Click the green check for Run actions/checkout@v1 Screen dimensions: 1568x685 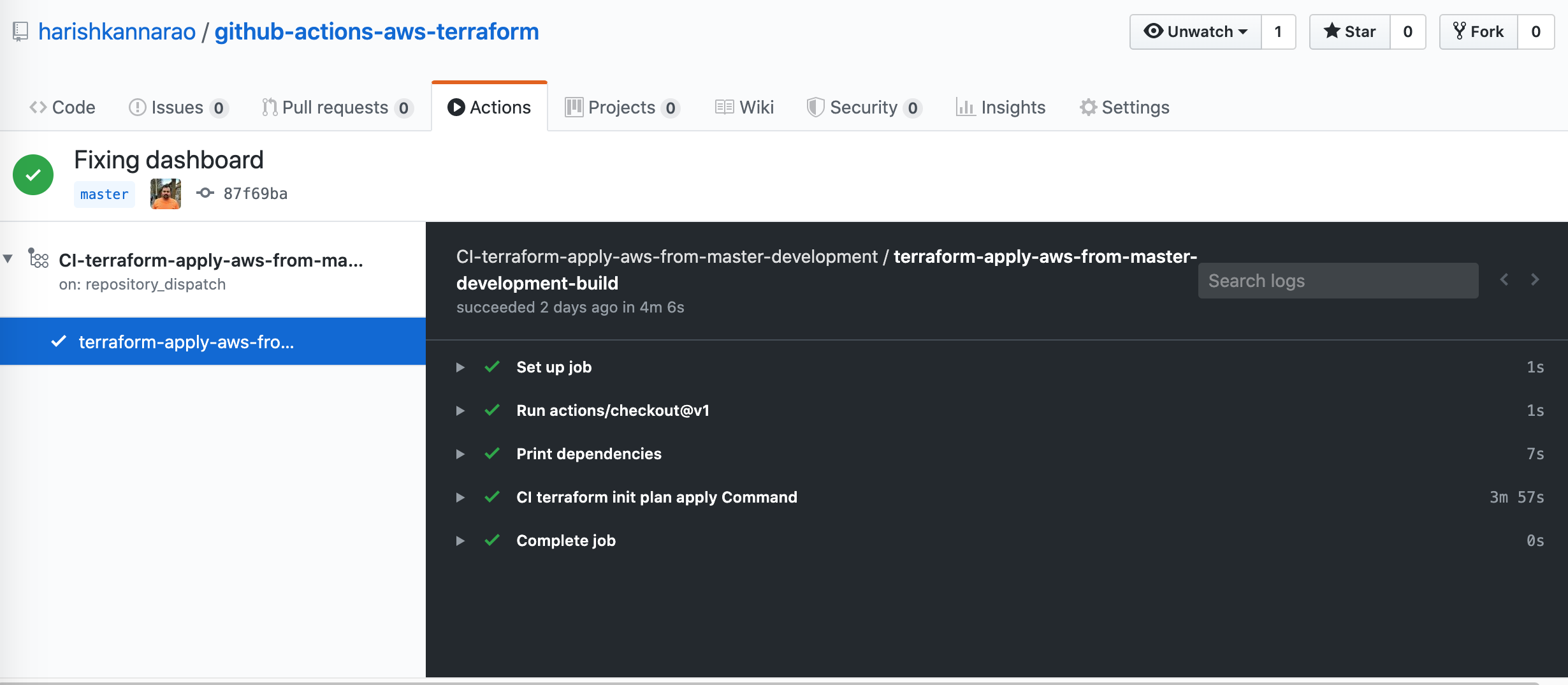click(x=492, y=410)
